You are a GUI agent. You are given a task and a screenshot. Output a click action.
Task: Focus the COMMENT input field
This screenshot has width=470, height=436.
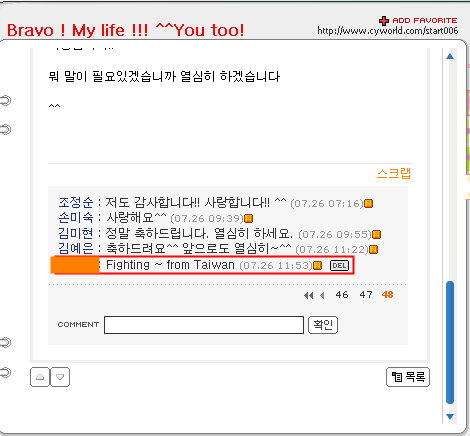click(x=204, y=325)
